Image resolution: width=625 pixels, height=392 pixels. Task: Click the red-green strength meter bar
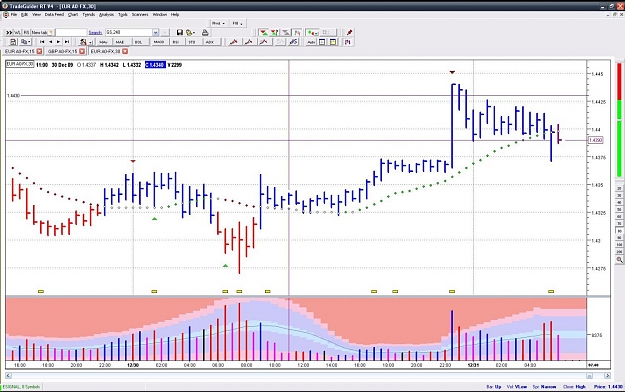coord(619,120)
